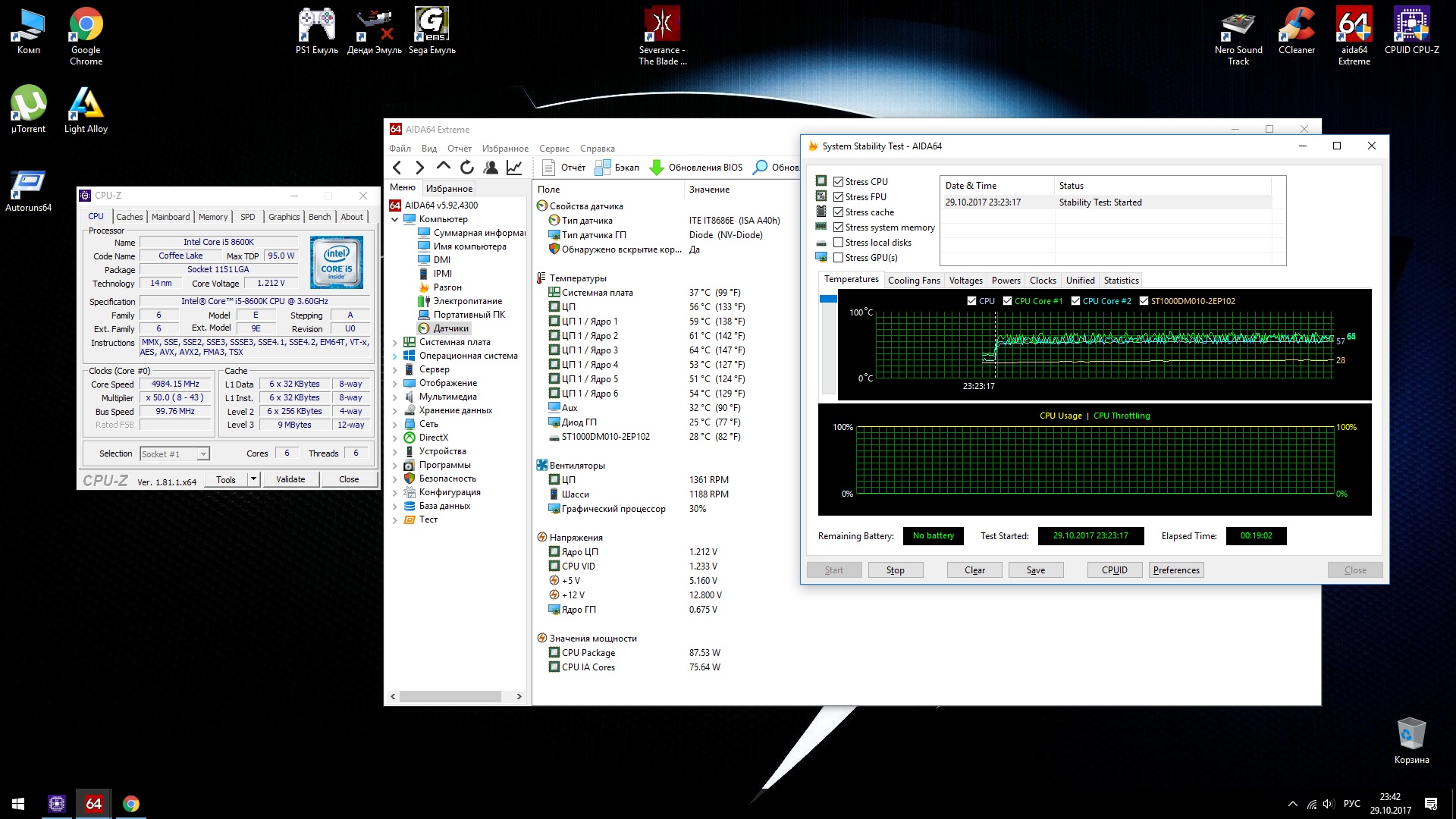The image size is (1456, 819).
Task: Open the Report (Отчёт) toolbar icon
Action: (550, 168)
